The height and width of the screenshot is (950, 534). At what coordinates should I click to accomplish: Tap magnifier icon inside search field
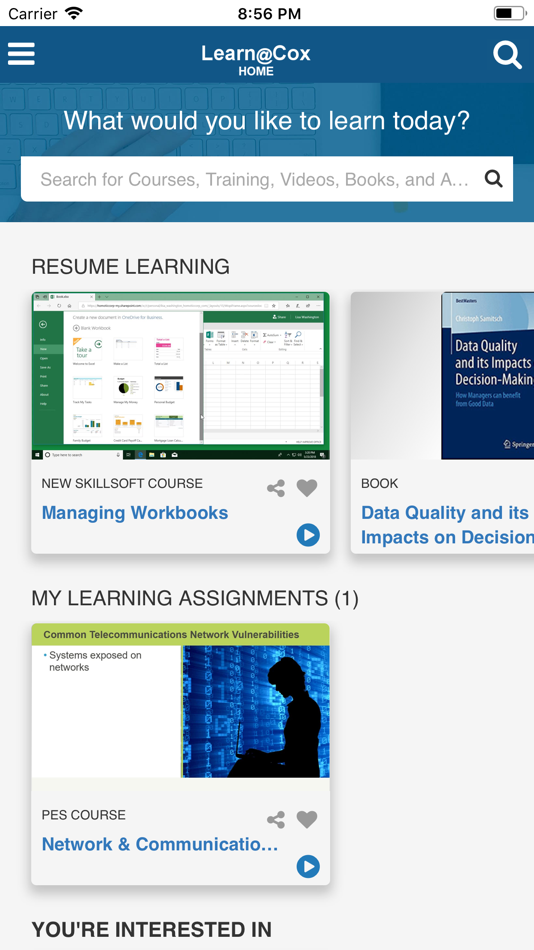[x=494, y=179]
